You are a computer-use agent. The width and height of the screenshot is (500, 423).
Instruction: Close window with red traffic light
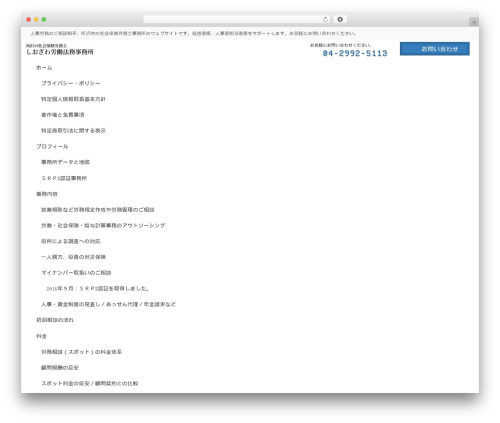[x=29, y=20]
